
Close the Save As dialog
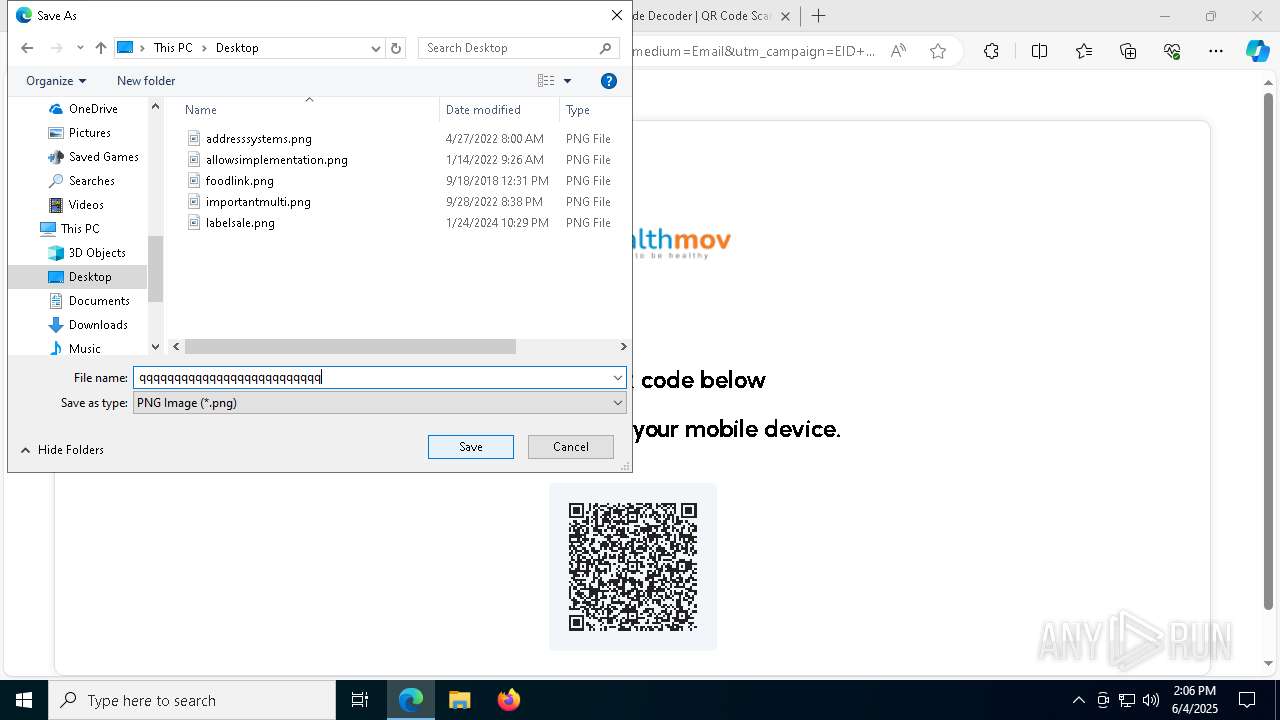coord(617,16)
